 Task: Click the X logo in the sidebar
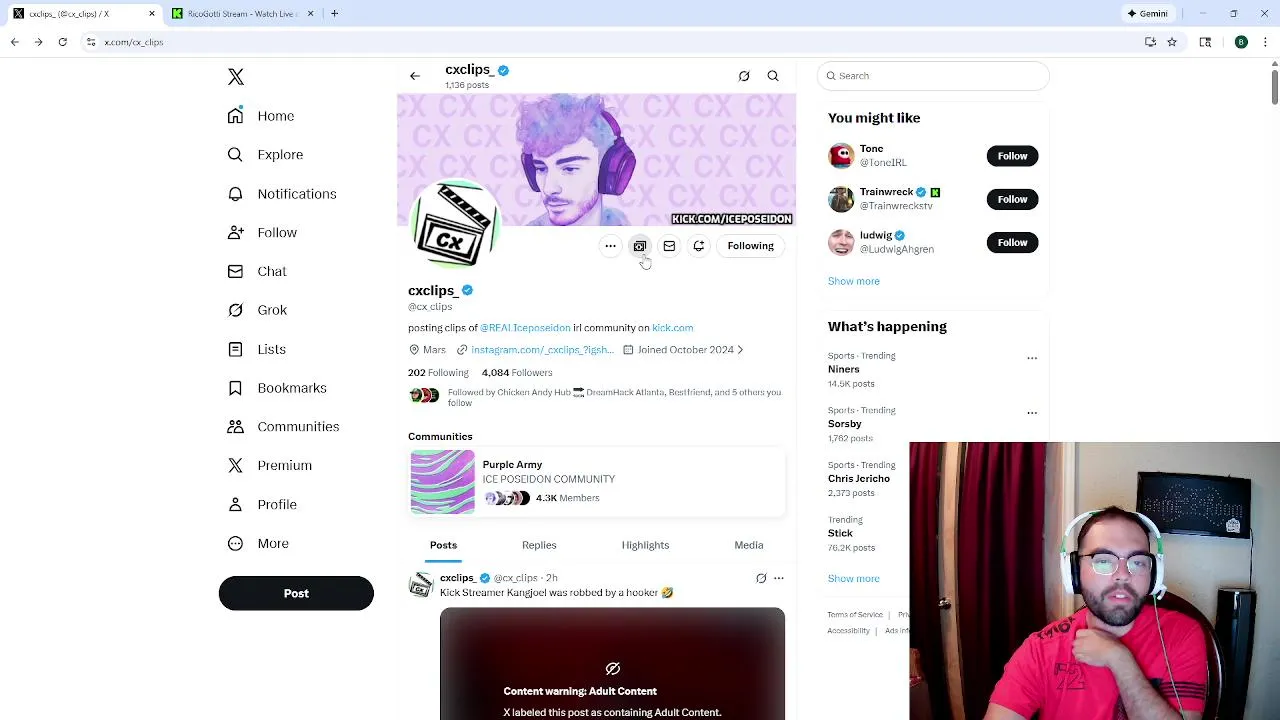tap(236, 77)
